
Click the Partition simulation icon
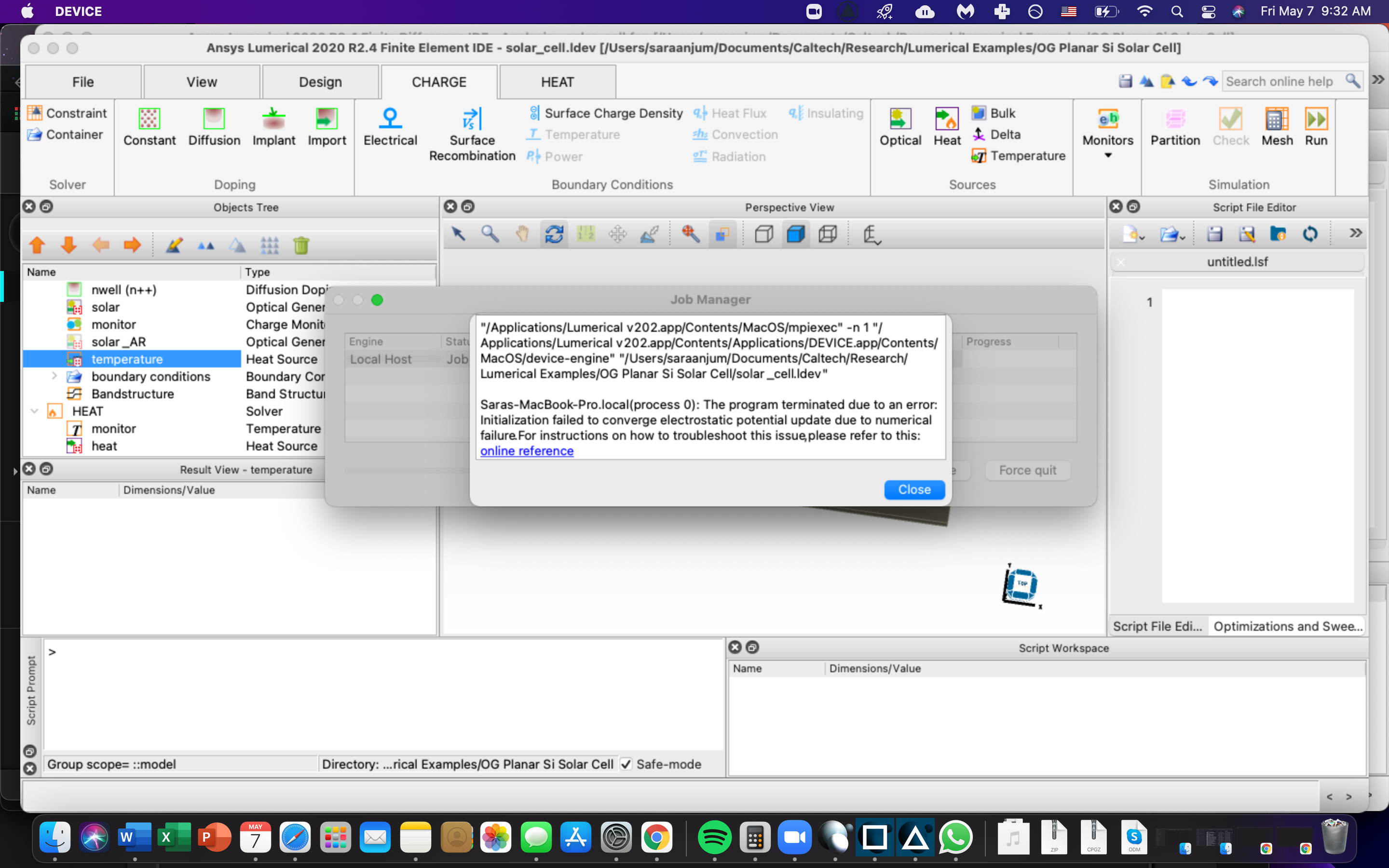coord(1175,127)
